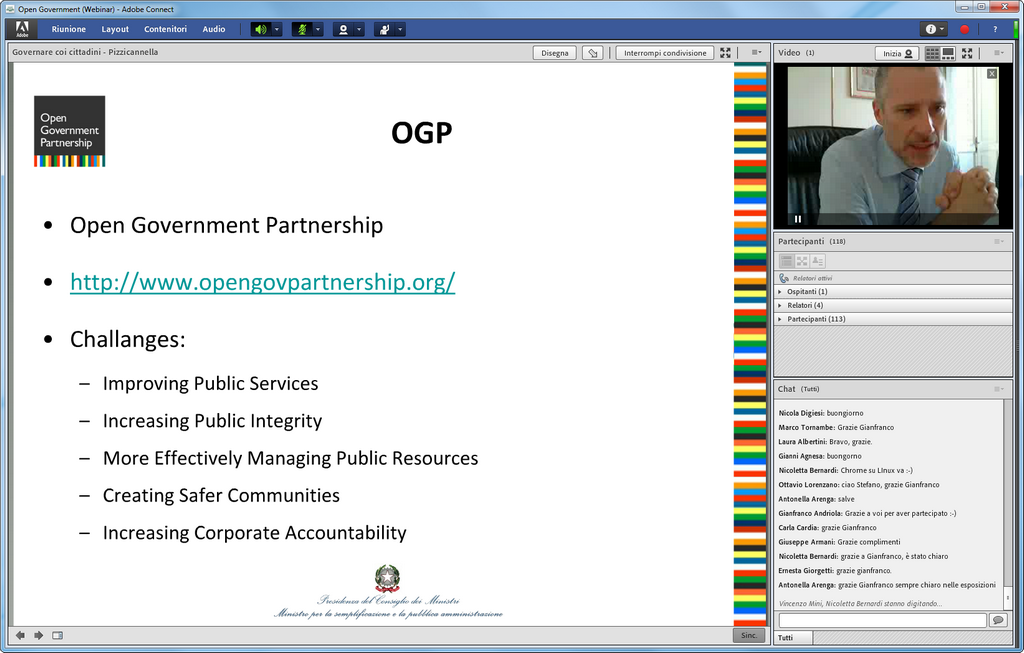Send the chat message
The image size is (1024, 653).
[998, 620]
